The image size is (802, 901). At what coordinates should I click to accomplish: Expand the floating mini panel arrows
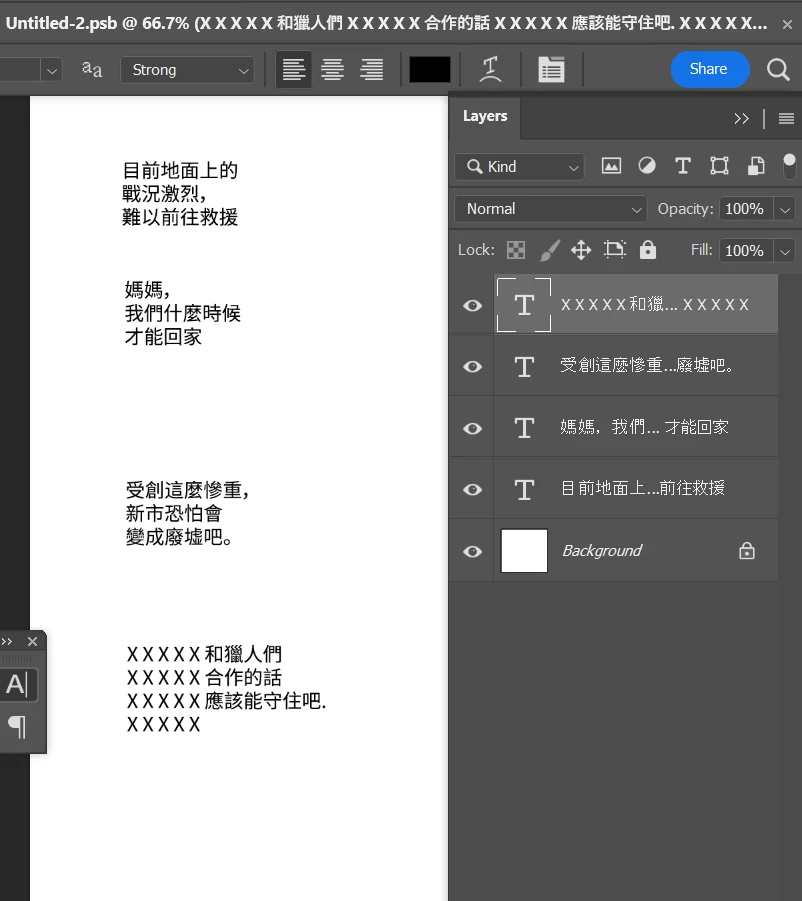pos(7,641)
